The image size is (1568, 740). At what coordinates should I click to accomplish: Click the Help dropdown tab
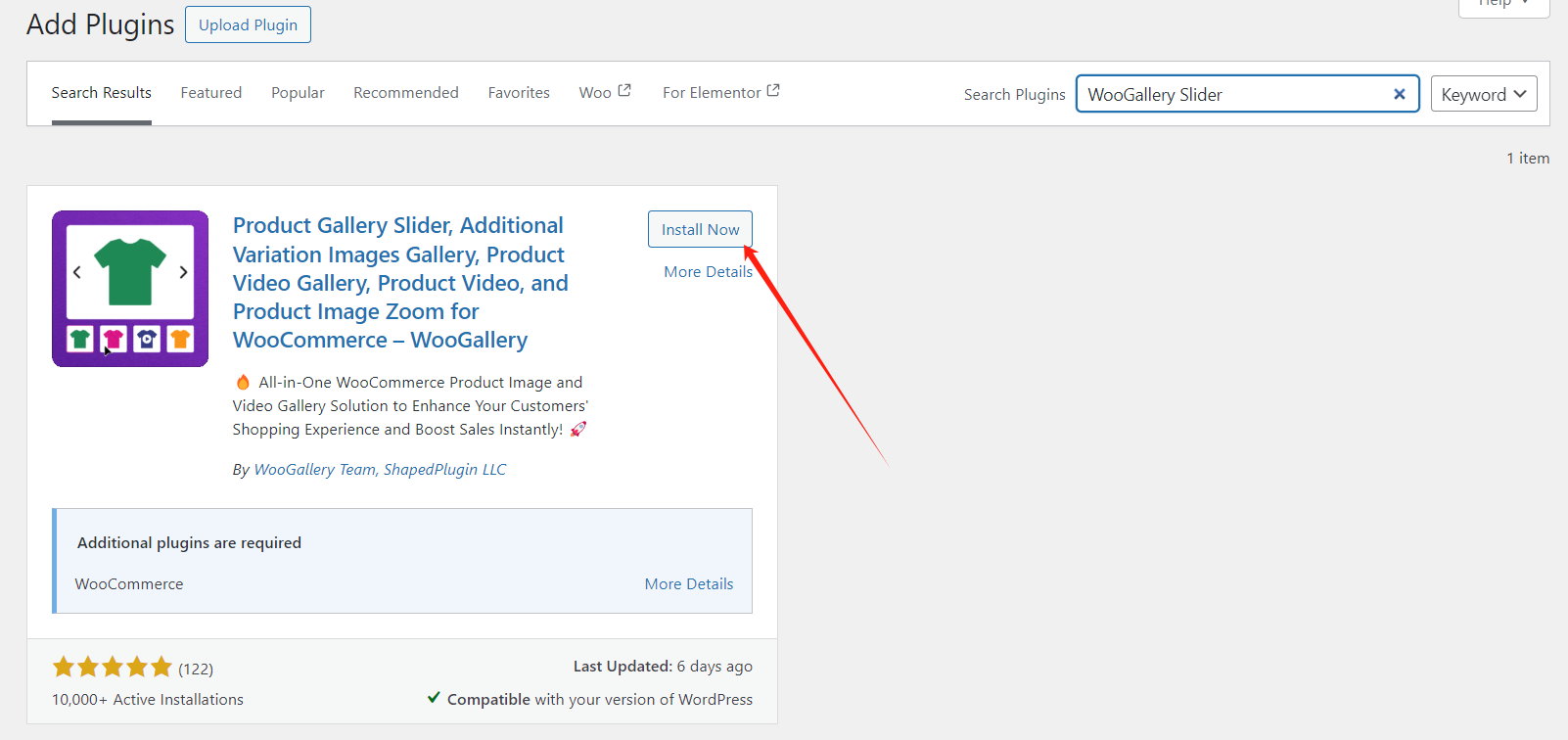click(x=1504, y=5)
